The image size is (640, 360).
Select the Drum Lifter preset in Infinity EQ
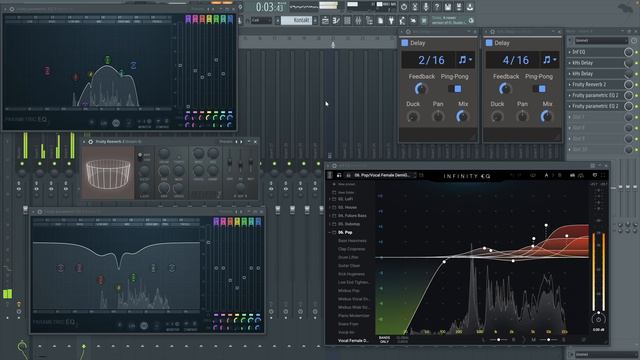(x=348, y=257)
